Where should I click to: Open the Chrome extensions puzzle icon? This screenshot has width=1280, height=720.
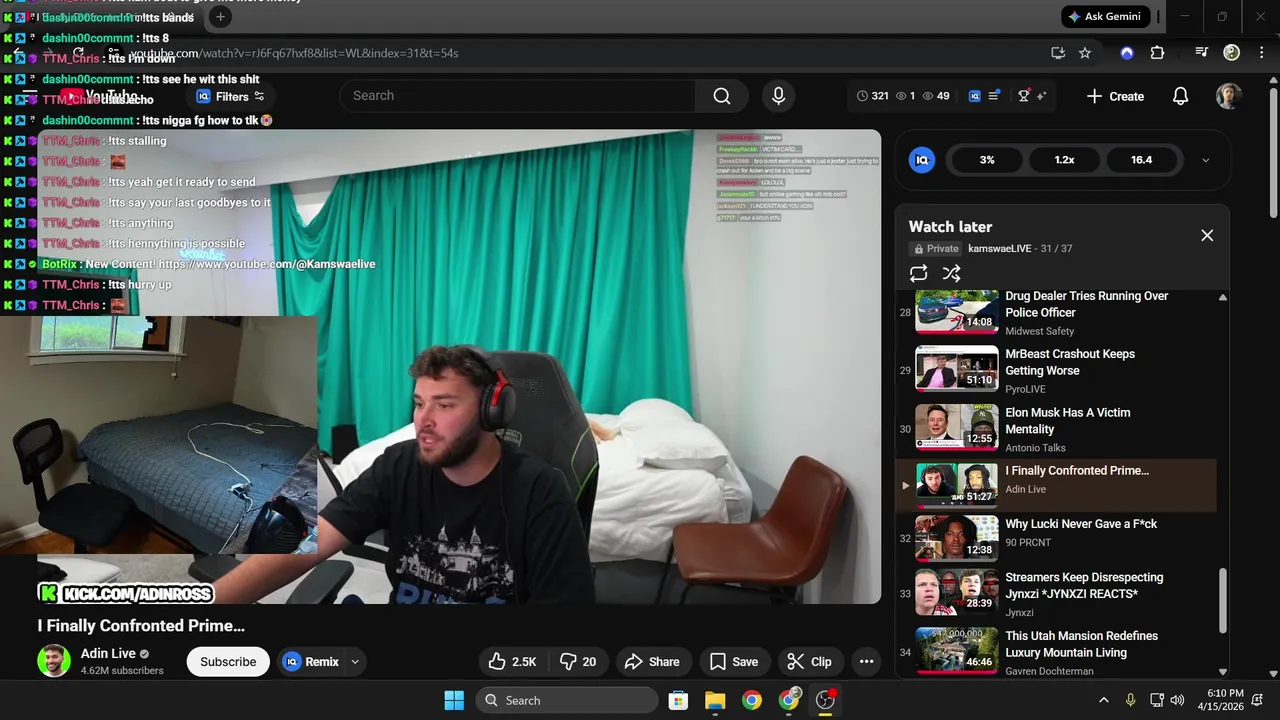(x=1157, y=53)
